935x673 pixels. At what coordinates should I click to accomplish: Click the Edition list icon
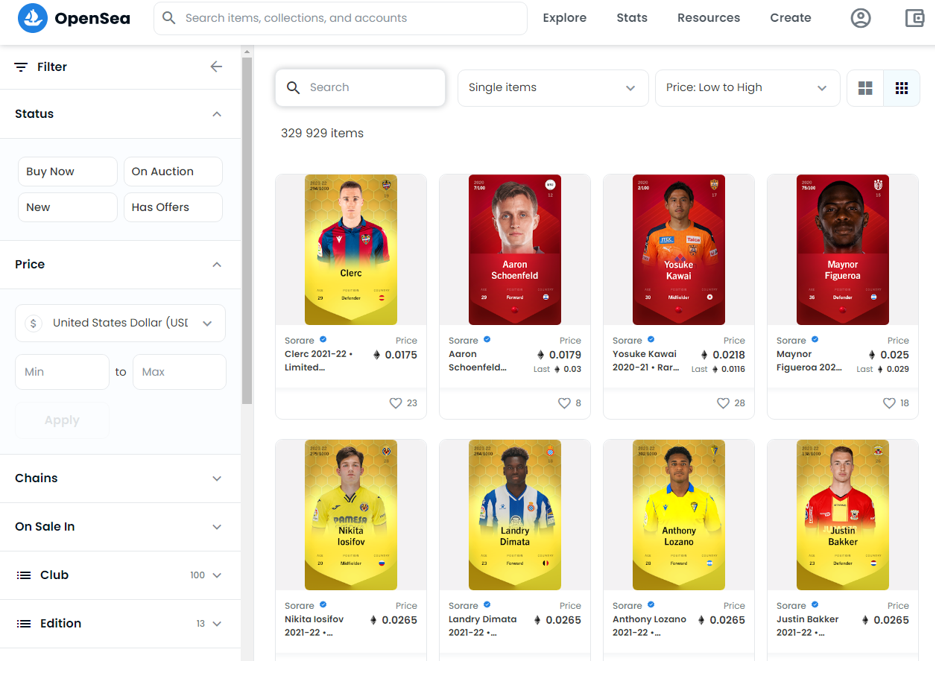point(23,624)
